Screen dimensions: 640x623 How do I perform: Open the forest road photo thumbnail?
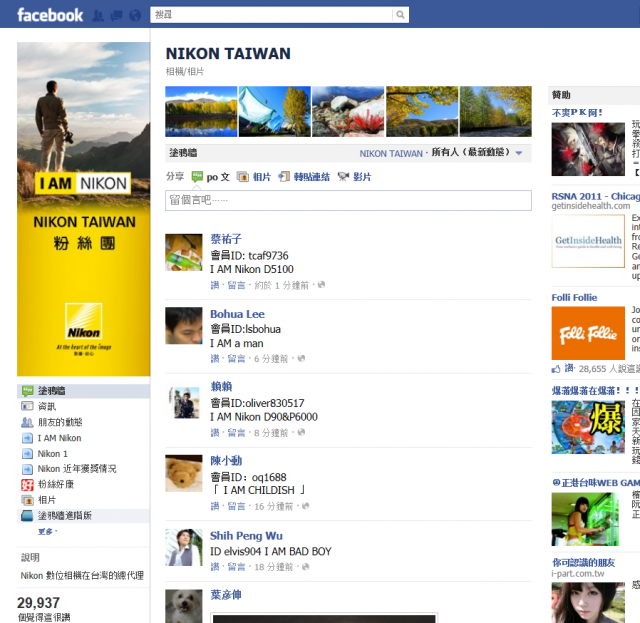[x=496, y=111]
